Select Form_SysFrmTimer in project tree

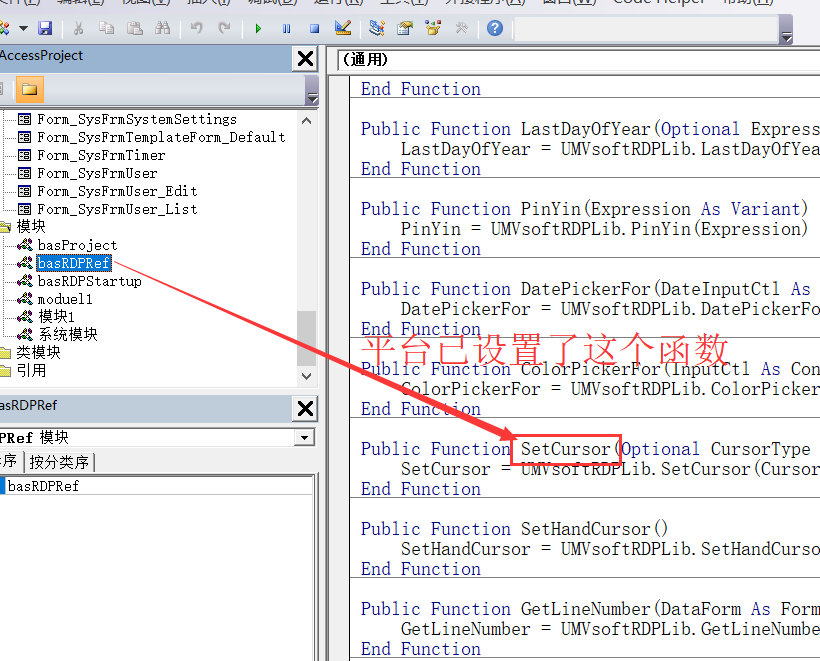pos(101,155)
